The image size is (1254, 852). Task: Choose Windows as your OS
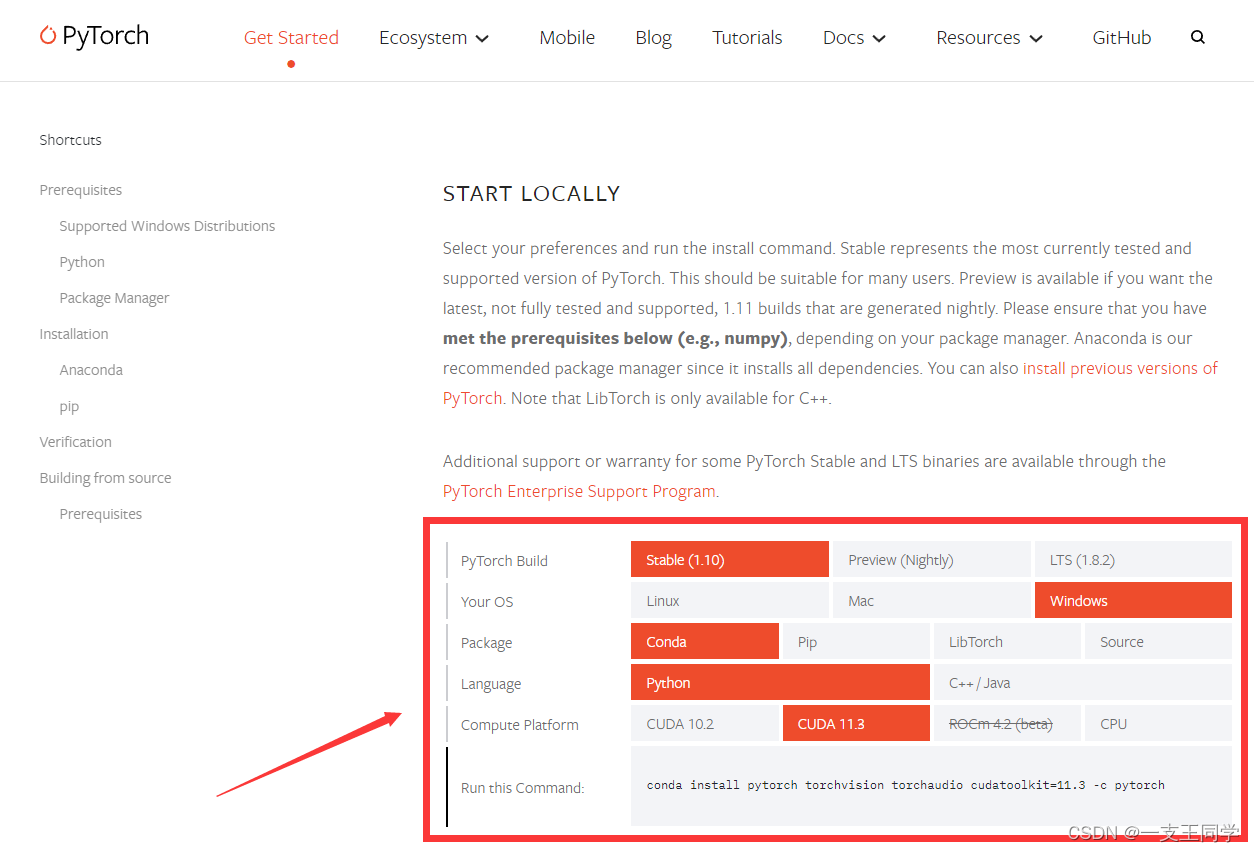[x=1133, y=600]
